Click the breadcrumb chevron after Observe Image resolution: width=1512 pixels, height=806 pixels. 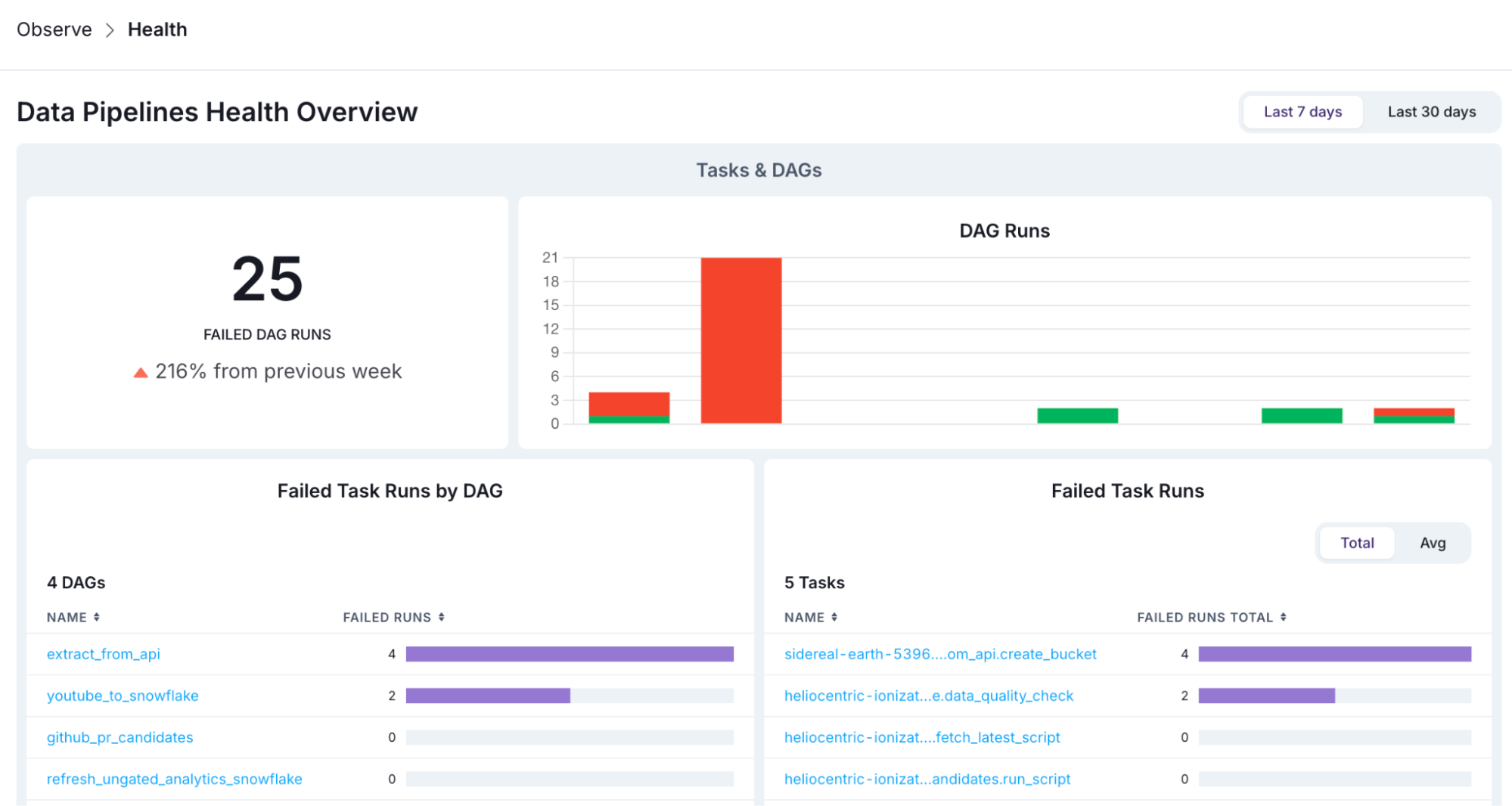[x=110, y=30]
